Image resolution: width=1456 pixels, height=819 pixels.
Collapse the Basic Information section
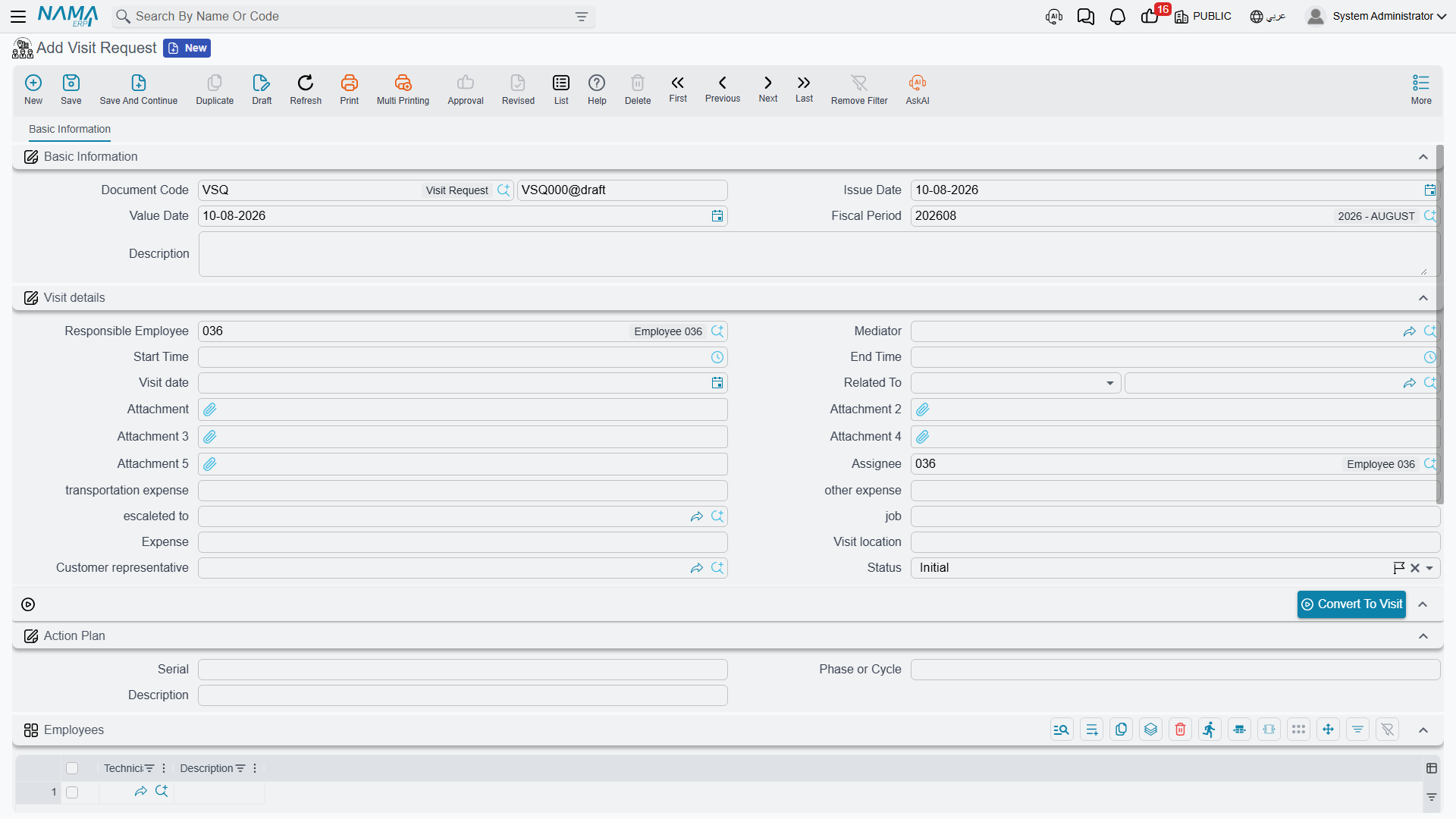1423,157
